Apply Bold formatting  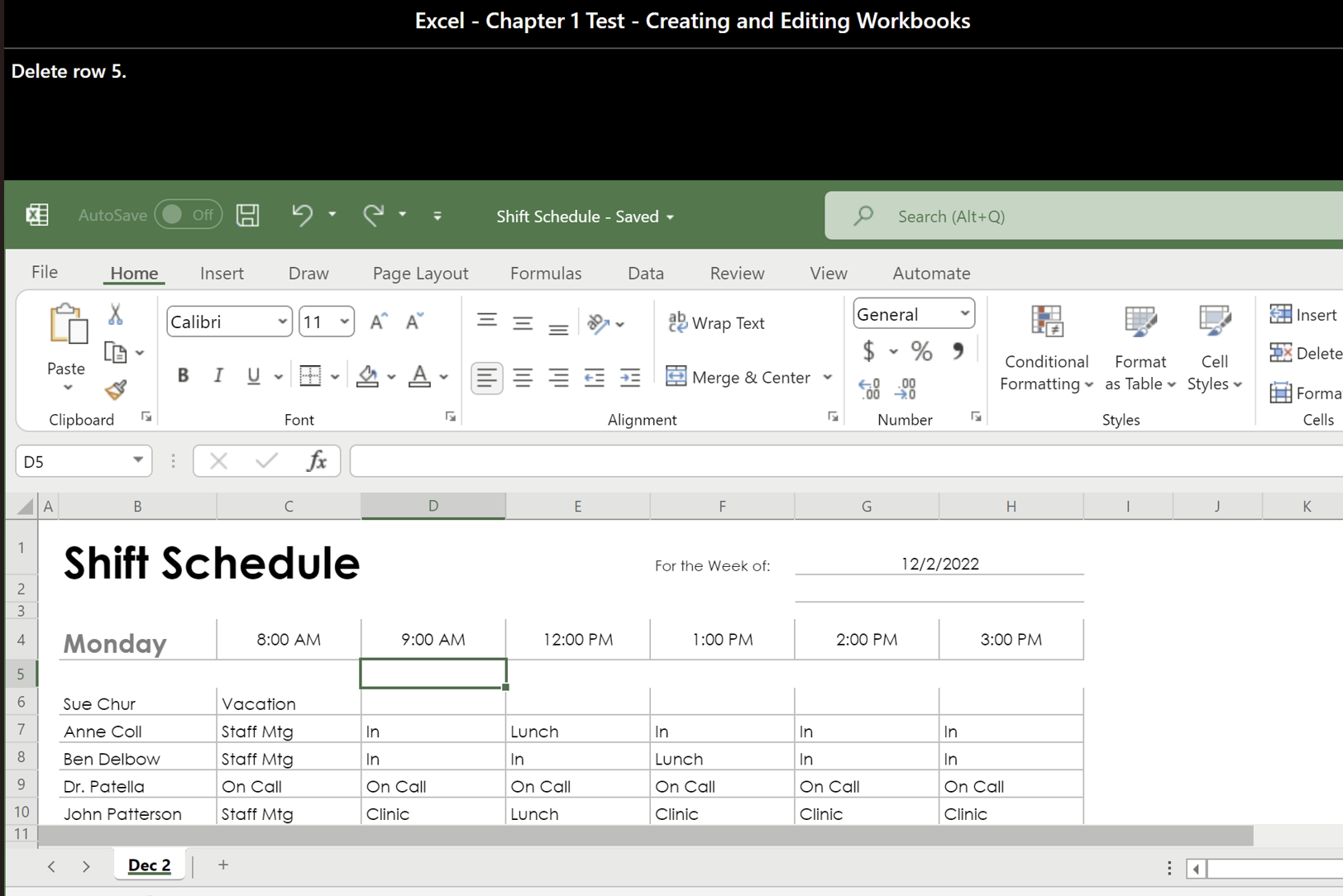coord(183,376)
